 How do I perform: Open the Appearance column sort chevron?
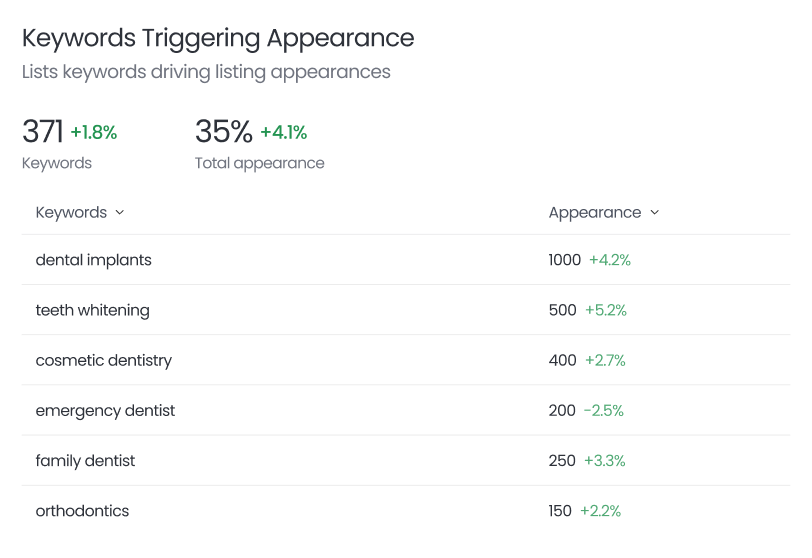coord(655,212)
